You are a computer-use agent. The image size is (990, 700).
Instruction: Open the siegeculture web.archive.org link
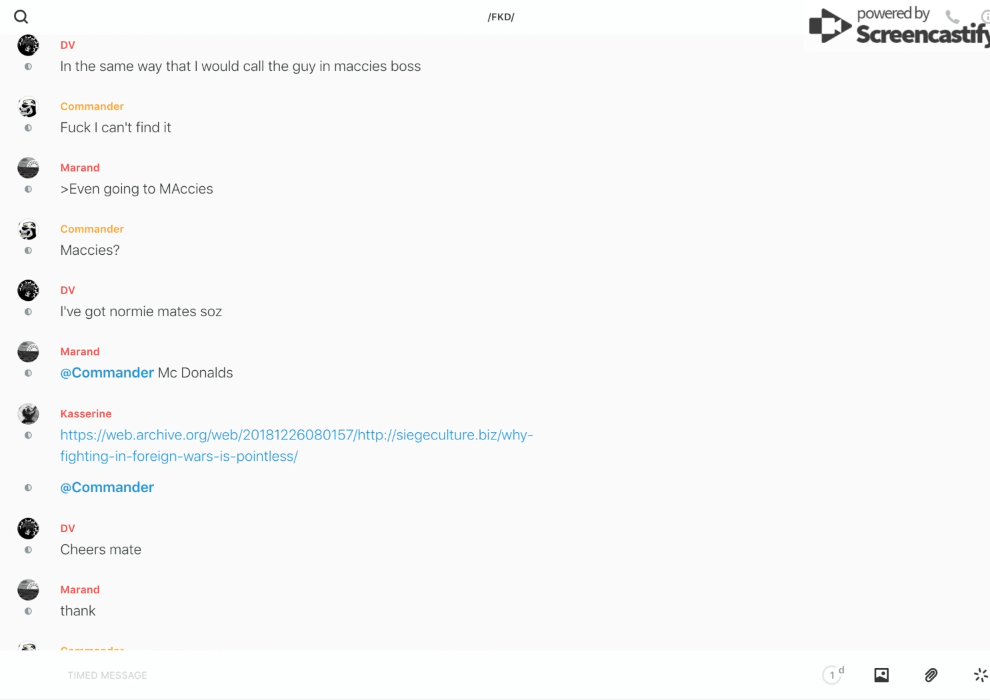[x=296, y=445]
